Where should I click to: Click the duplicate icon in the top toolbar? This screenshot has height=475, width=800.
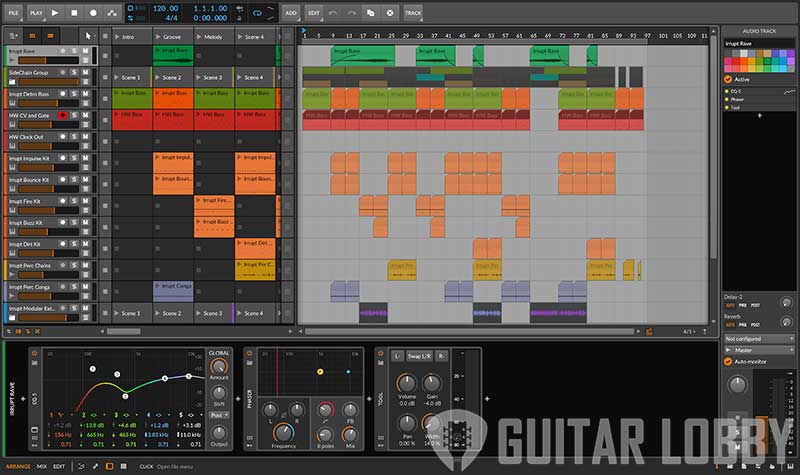(x=371, y=13)
